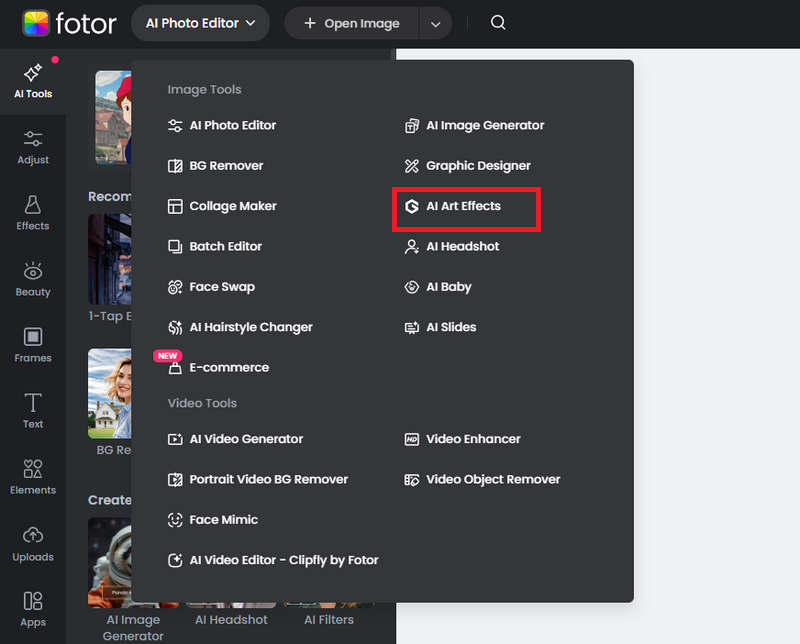Click the 1-Tap thumbnail image
The width and height of the screenshot is (800, 644).
coord(110,259)
